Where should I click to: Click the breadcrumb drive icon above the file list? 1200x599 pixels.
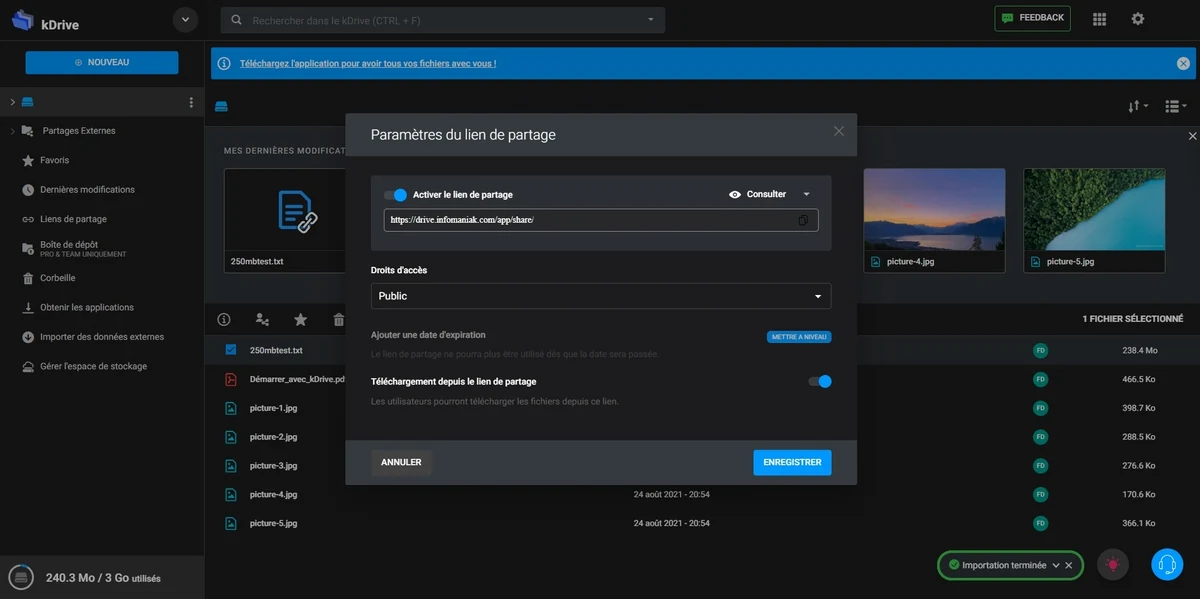click(222, 106)
